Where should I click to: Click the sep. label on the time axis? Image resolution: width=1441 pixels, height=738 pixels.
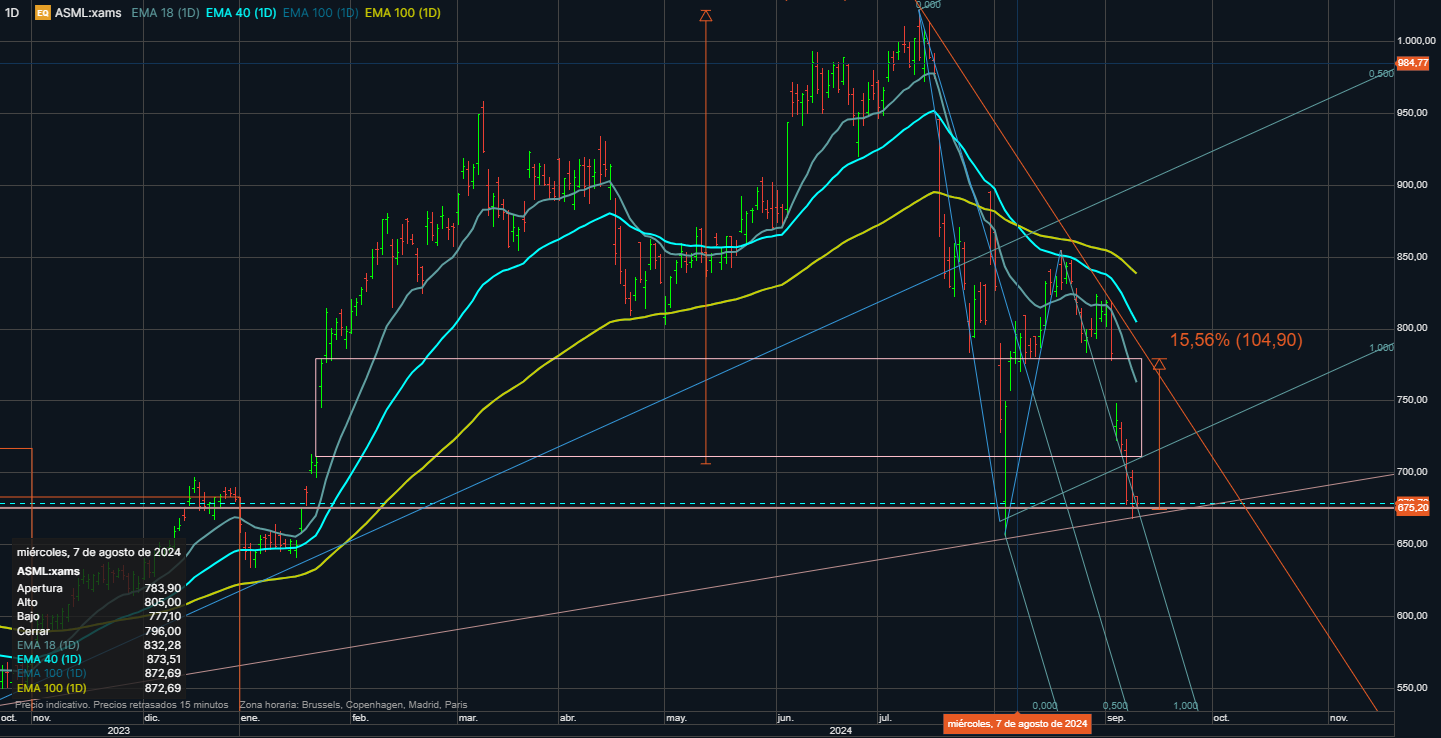(1117, 717)
